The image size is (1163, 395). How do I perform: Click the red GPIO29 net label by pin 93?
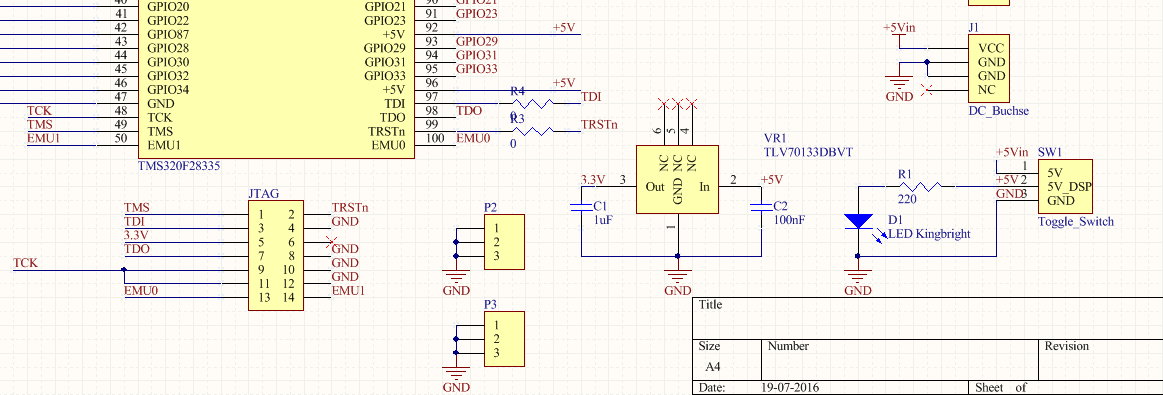476,42
